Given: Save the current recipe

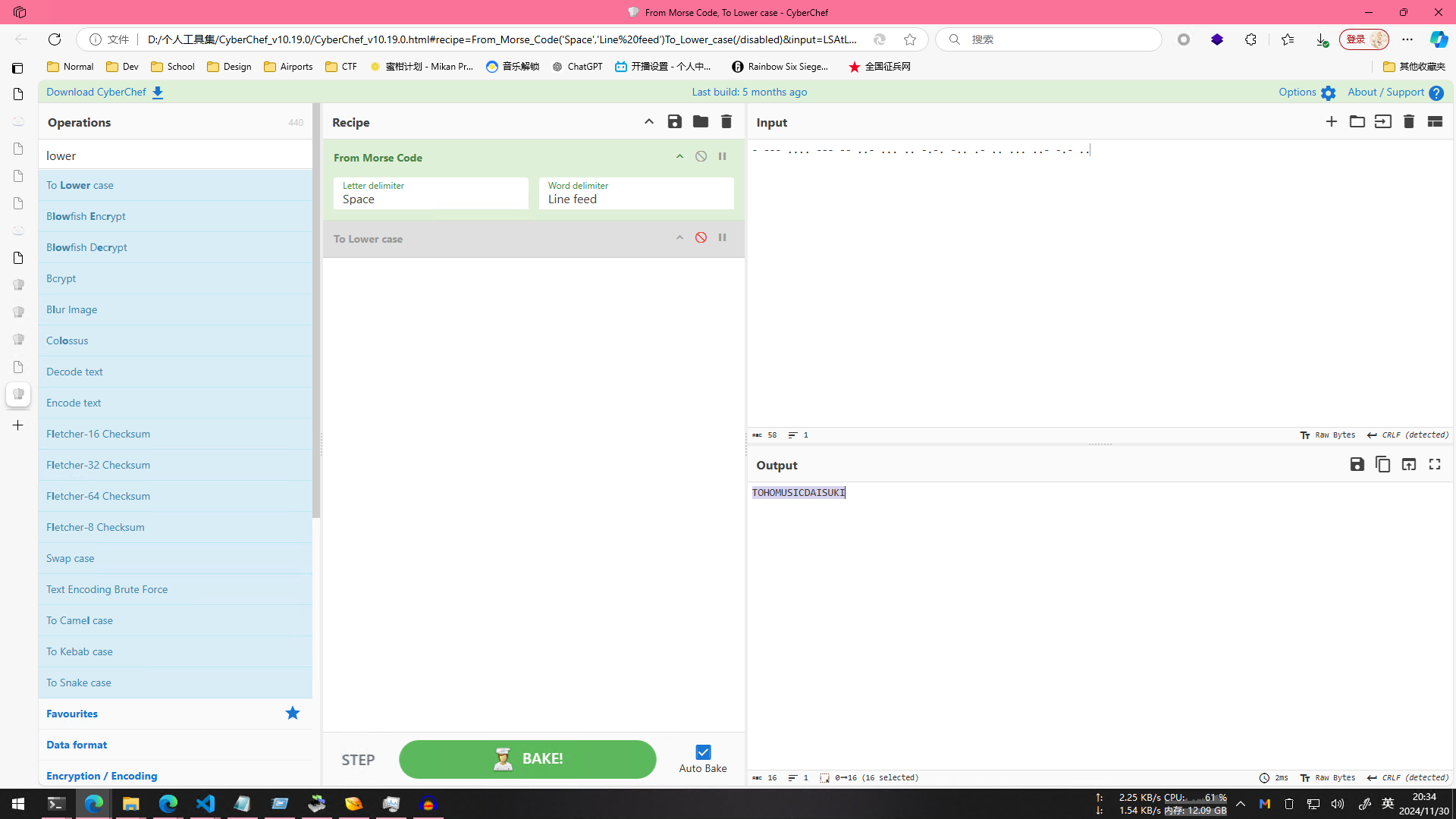Looking at the screenshot, I should tap(674, 122).
